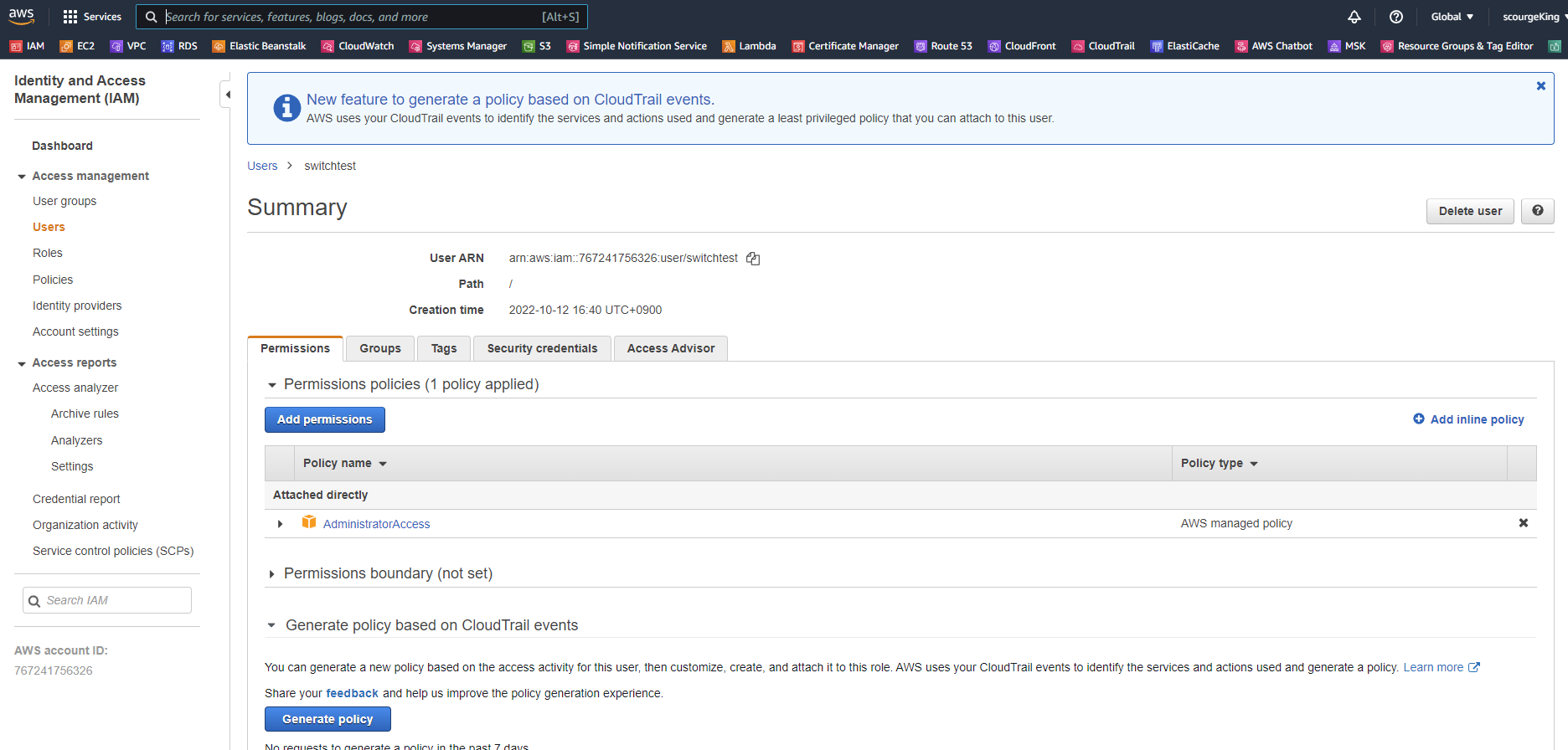Open the help question mark icon in the top bar
The image size is (1568, 750).
coord(1396,17)
